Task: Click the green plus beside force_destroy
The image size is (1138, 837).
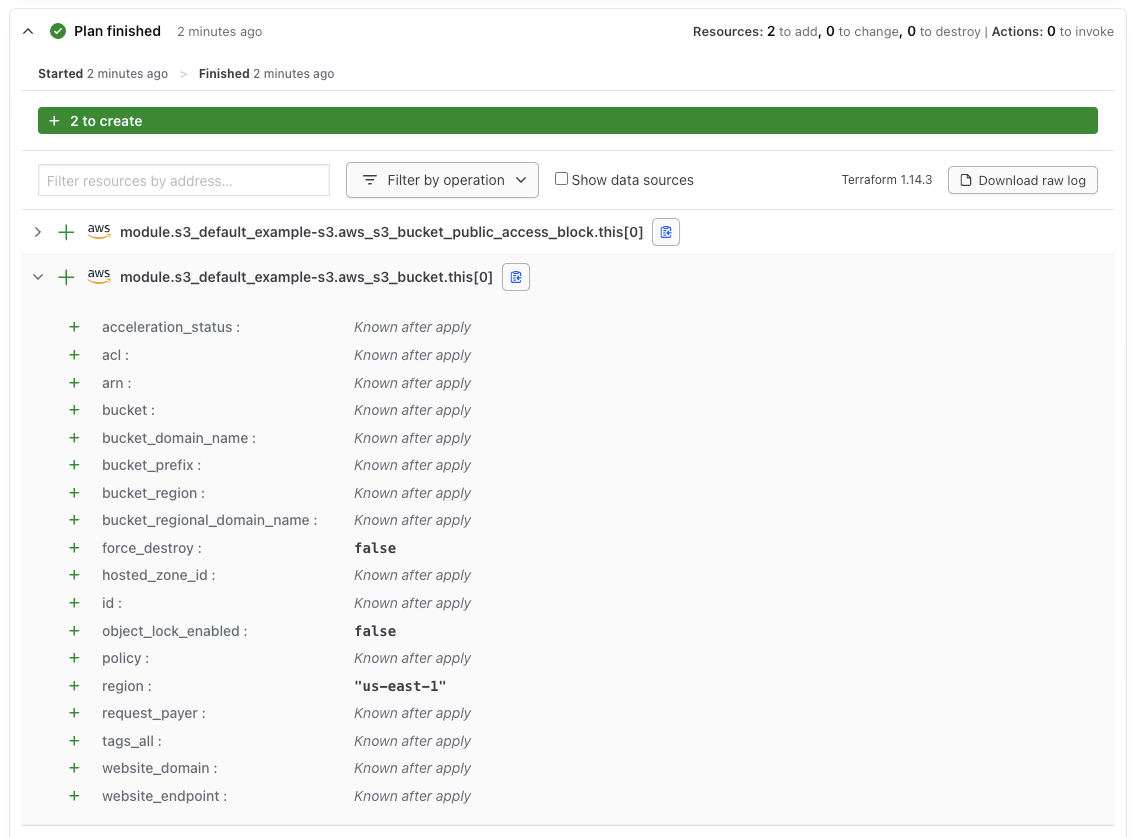Action: point(74,548)
